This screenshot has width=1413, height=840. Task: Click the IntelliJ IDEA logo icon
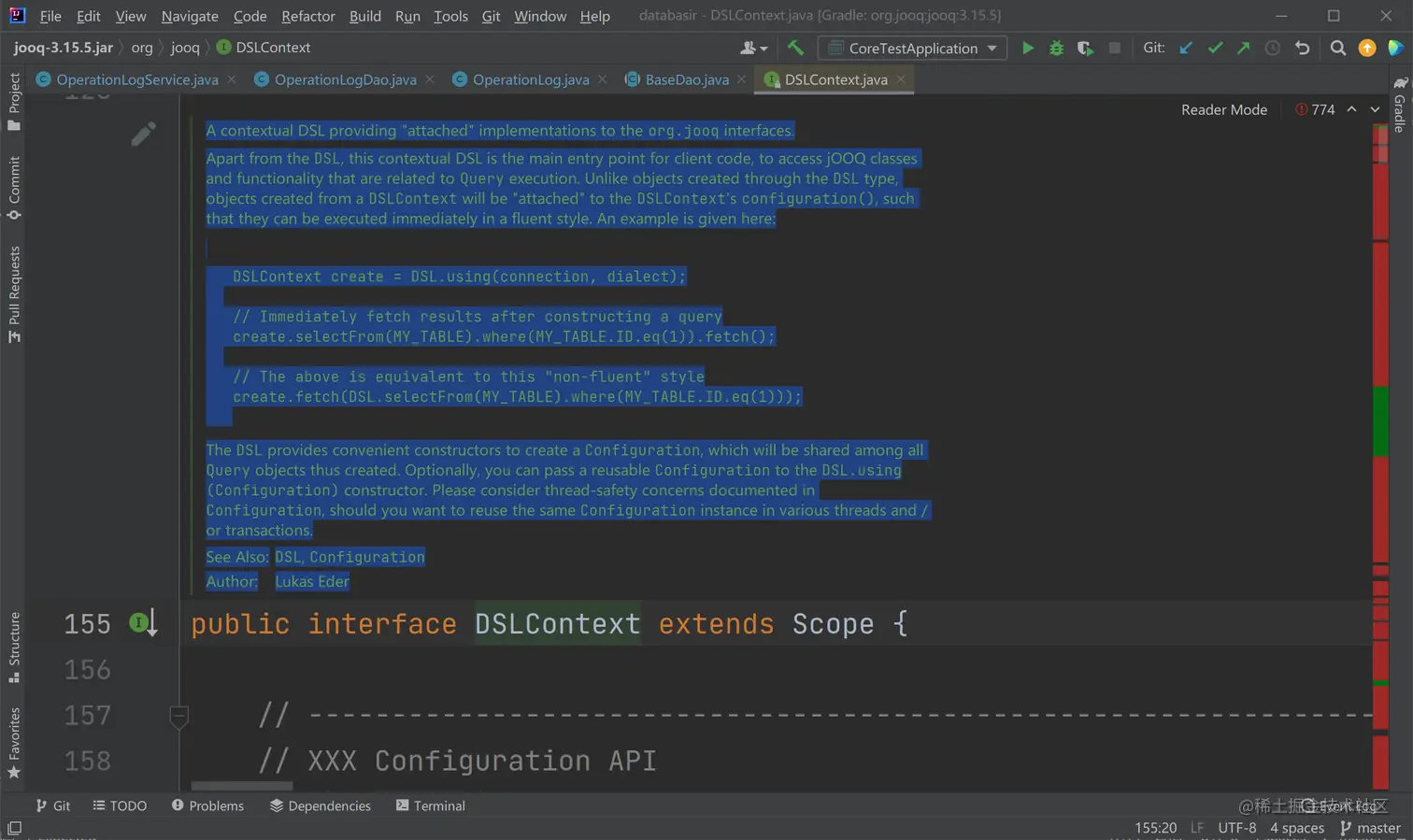(x=17, y=15)
